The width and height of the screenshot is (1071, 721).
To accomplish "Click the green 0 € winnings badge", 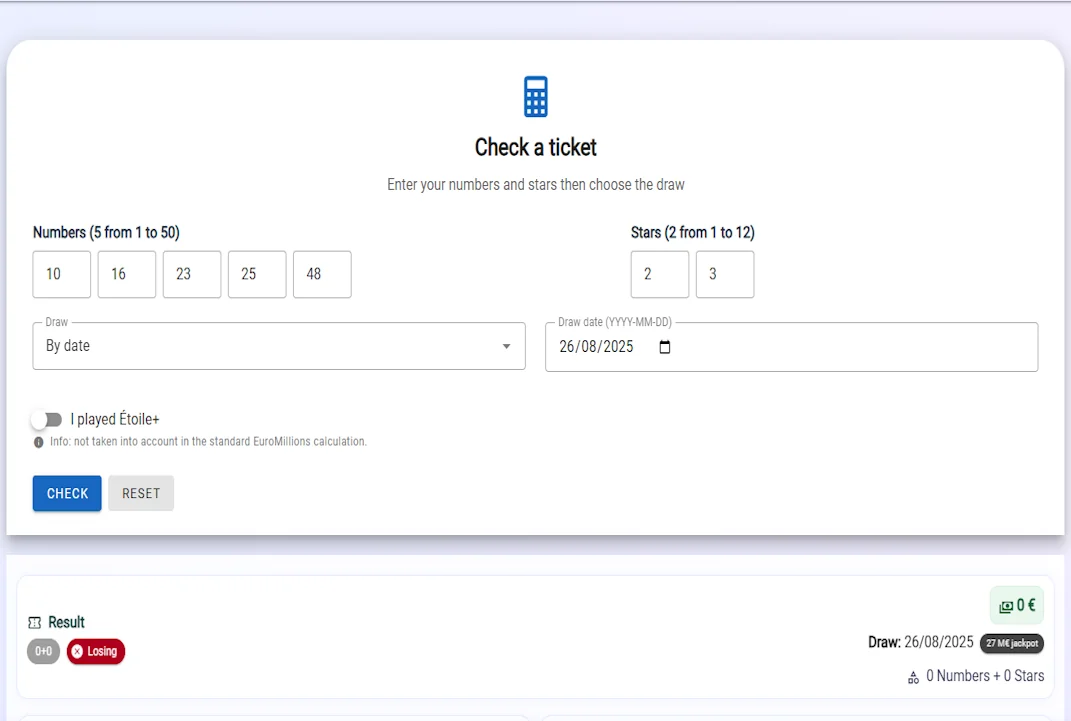I will coord(1017,605).
